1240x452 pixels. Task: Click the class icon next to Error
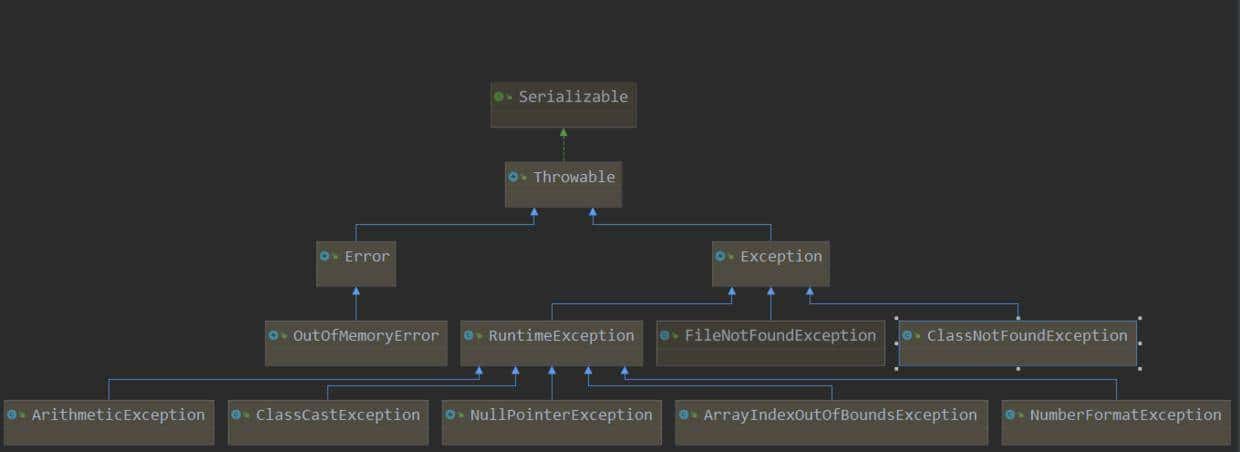point(326,257)
